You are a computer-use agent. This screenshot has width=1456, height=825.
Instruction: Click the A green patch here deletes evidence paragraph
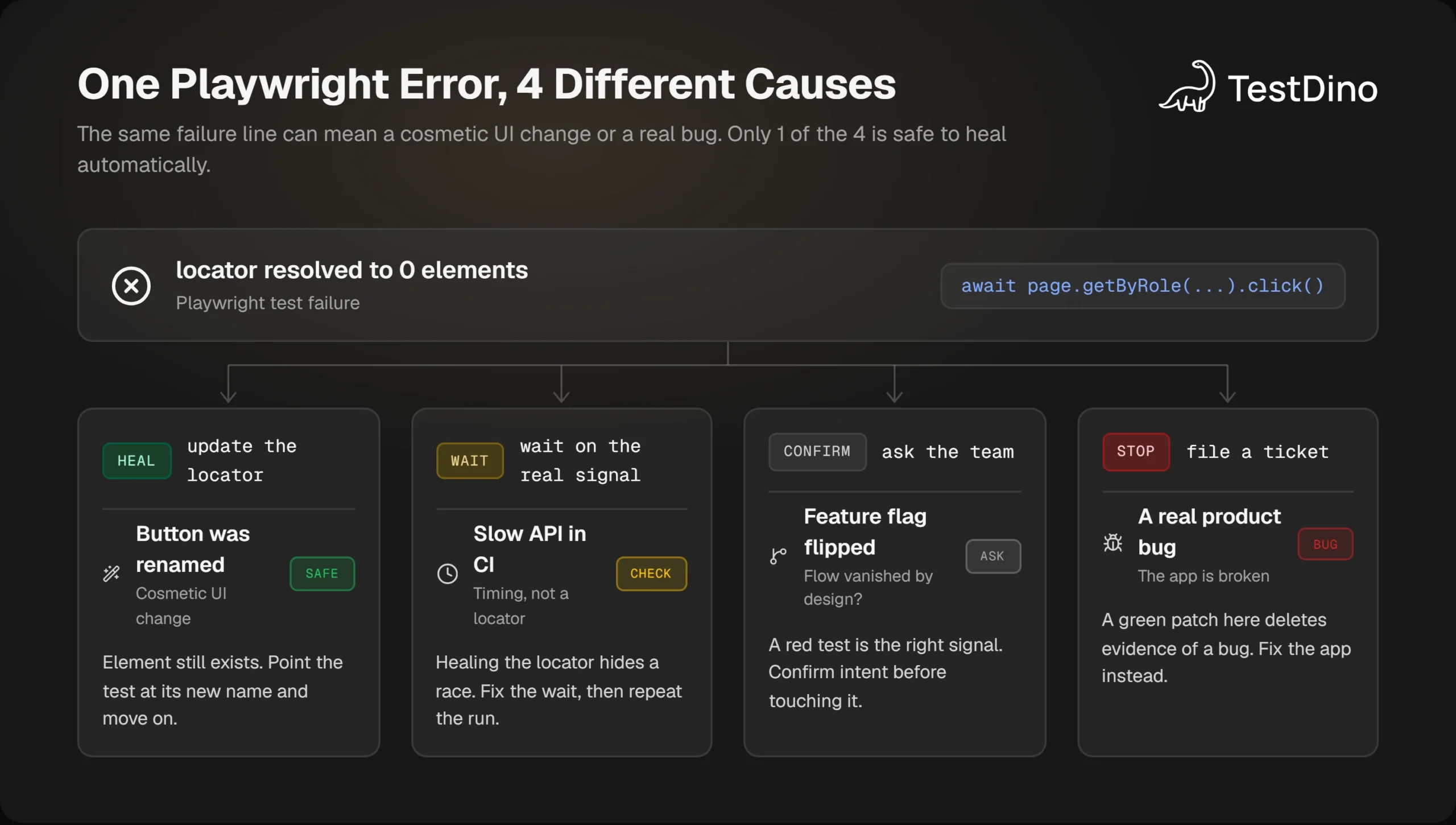click(x=1226, y=647)
